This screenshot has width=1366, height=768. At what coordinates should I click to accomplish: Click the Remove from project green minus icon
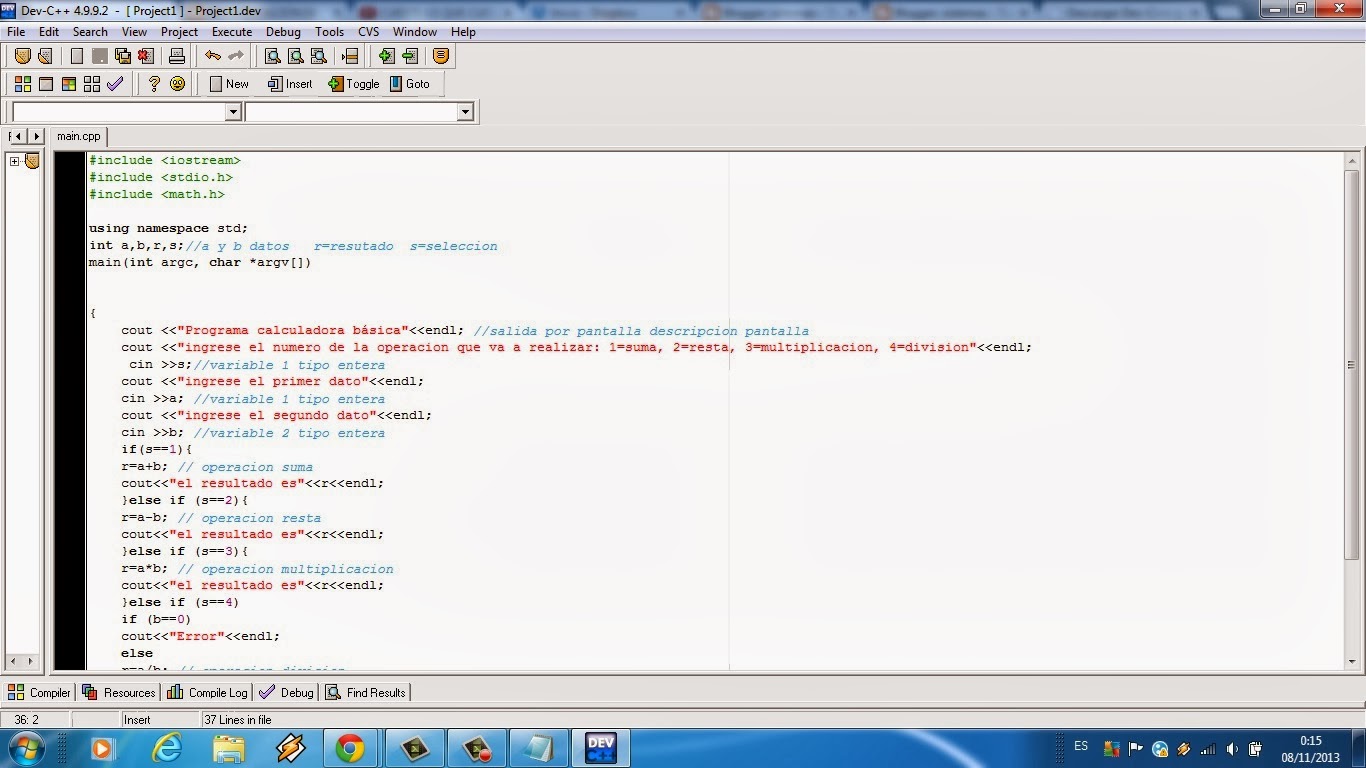tap(410, 56)
